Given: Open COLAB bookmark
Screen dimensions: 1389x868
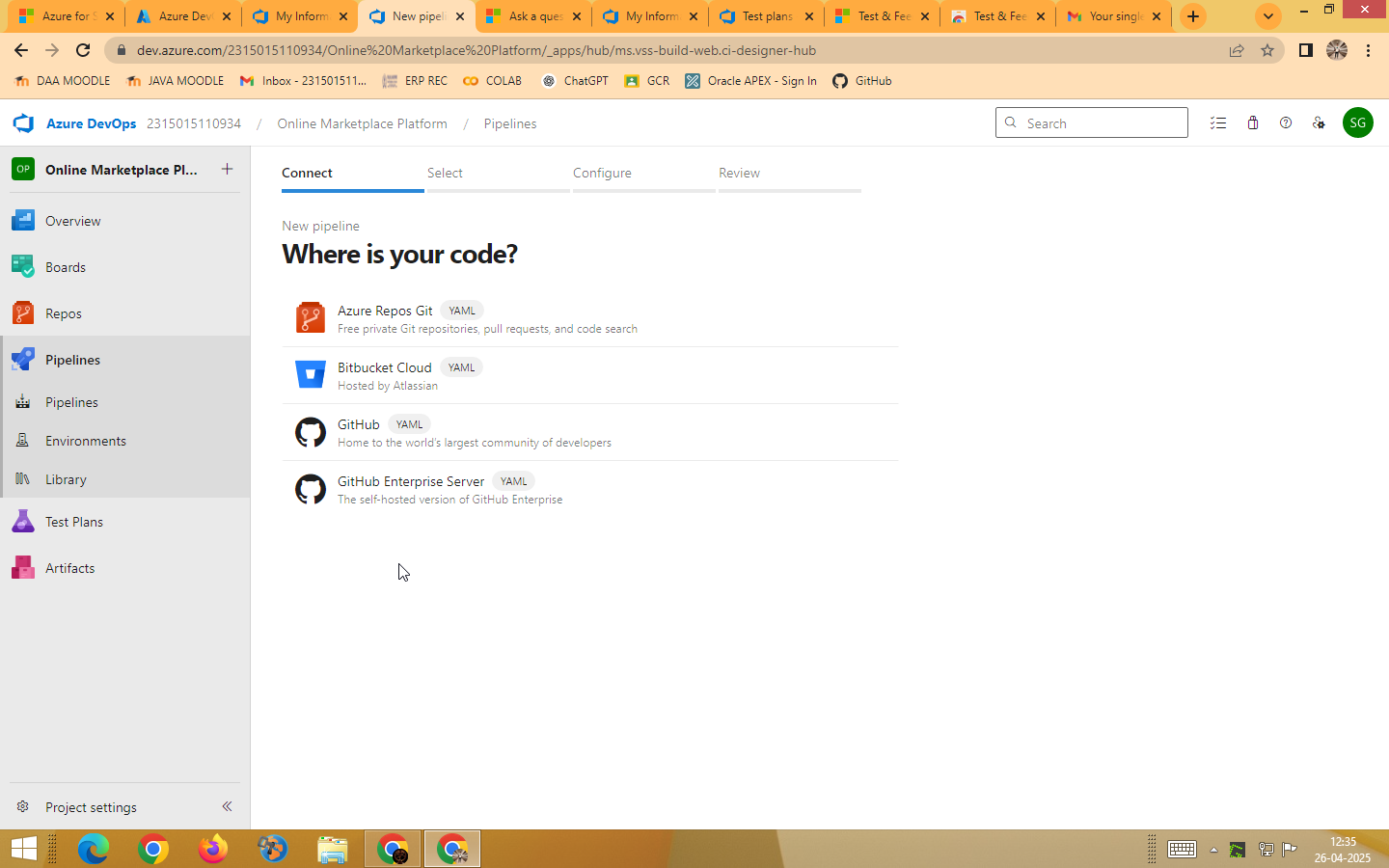Looking at the screenshot, I should (x=492, y=81).
